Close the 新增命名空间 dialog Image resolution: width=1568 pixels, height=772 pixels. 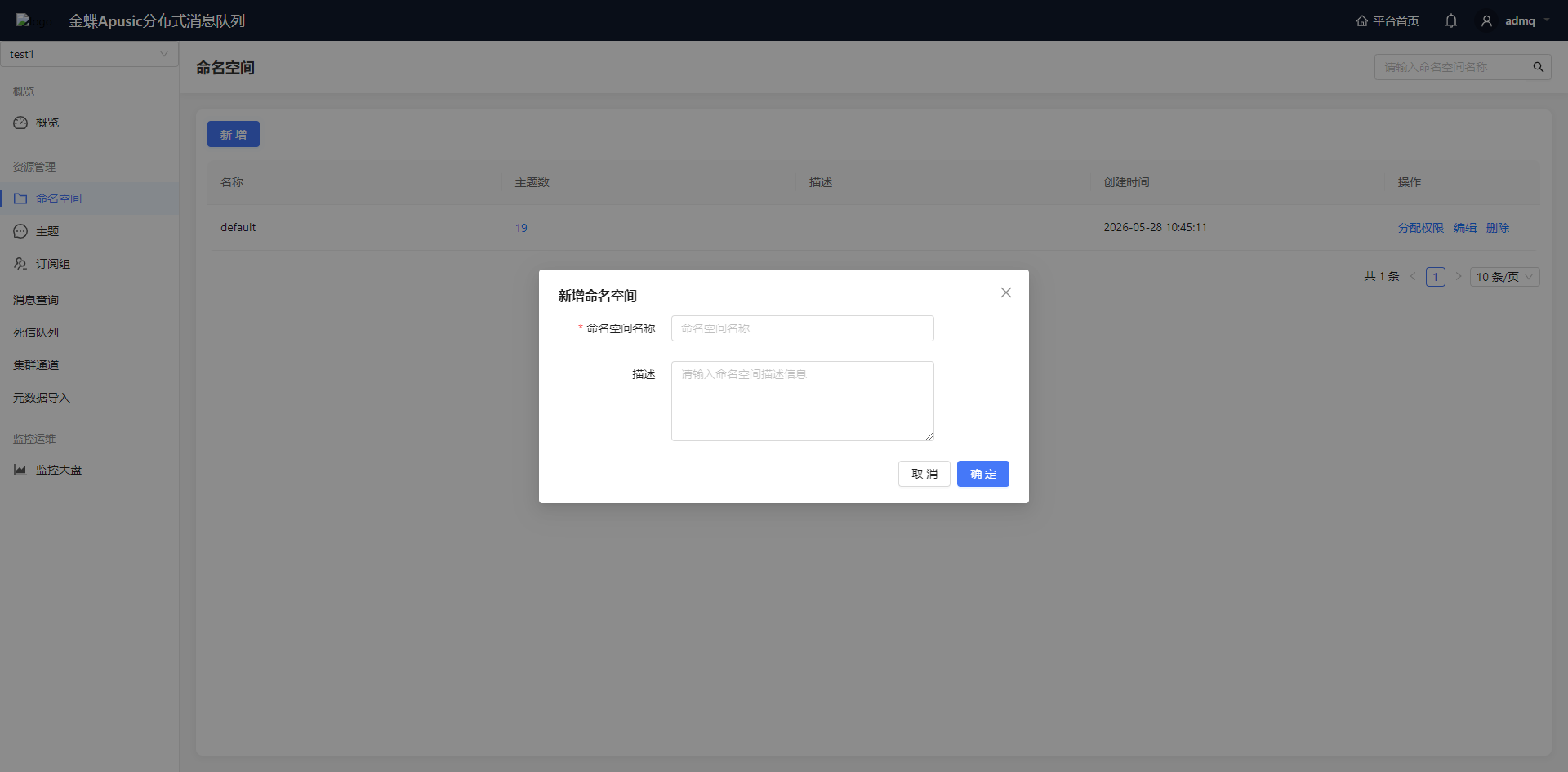coord(1006,292)
